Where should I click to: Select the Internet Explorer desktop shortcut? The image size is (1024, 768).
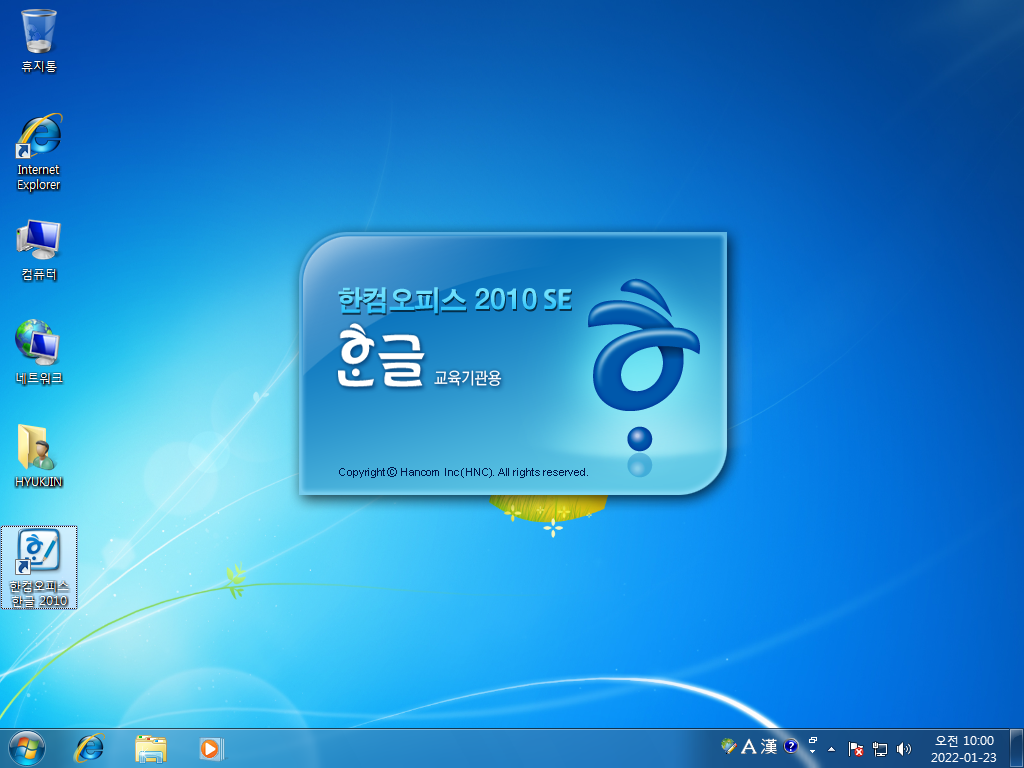(39, 152)
